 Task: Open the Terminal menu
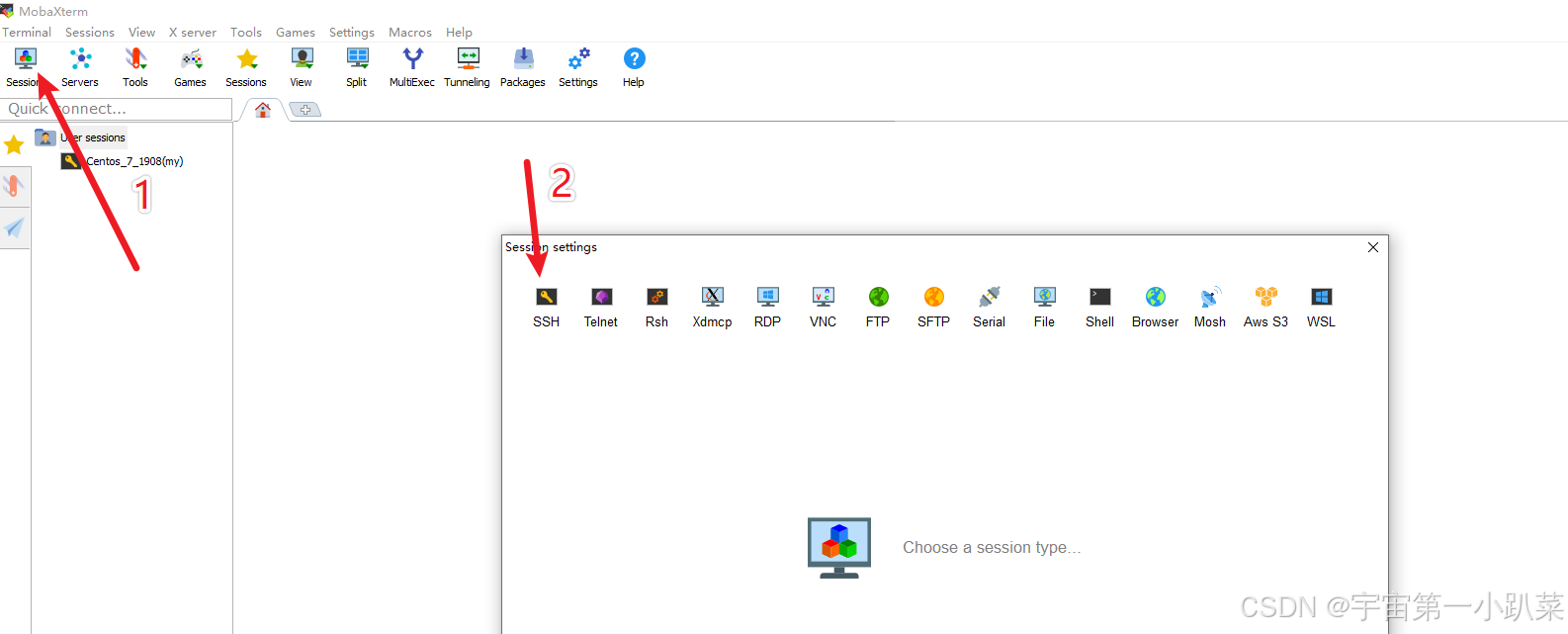[x=27, y=33]
